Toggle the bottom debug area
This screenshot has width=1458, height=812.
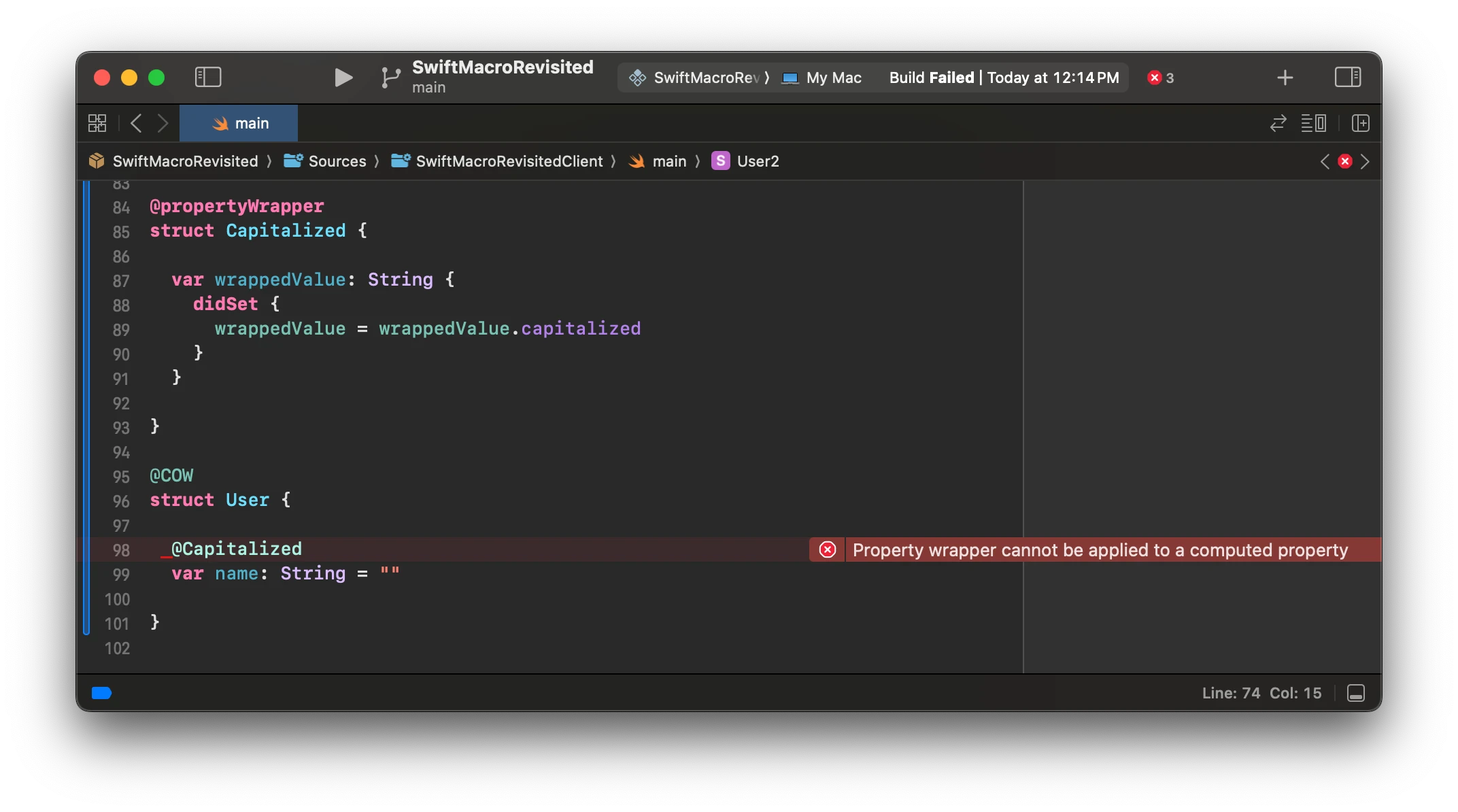coord(1356,693)
